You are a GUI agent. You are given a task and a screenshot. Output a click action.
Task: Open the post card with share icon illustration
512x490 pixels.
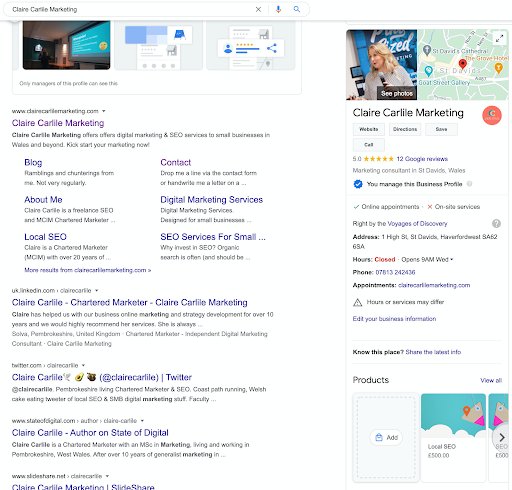click(x=251, y=45)
